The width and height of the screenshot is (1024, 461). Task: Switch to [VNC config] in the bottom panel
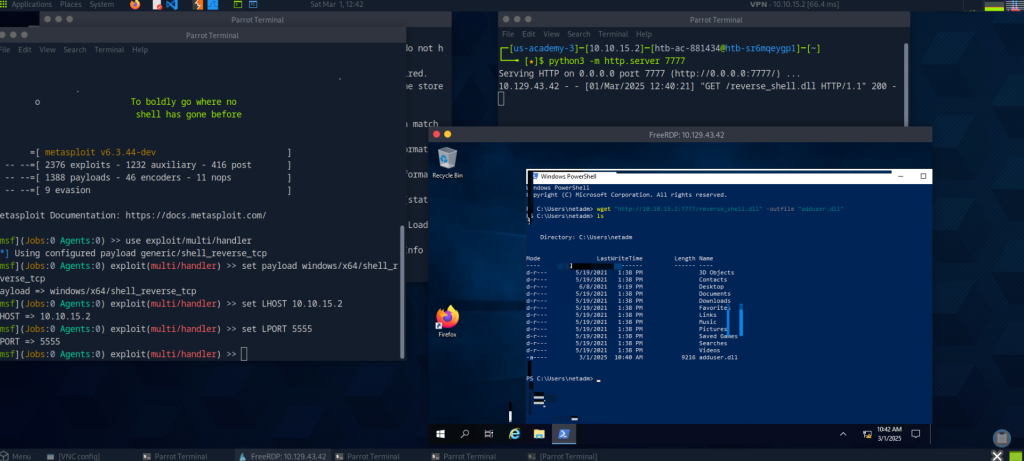(73, 456)
